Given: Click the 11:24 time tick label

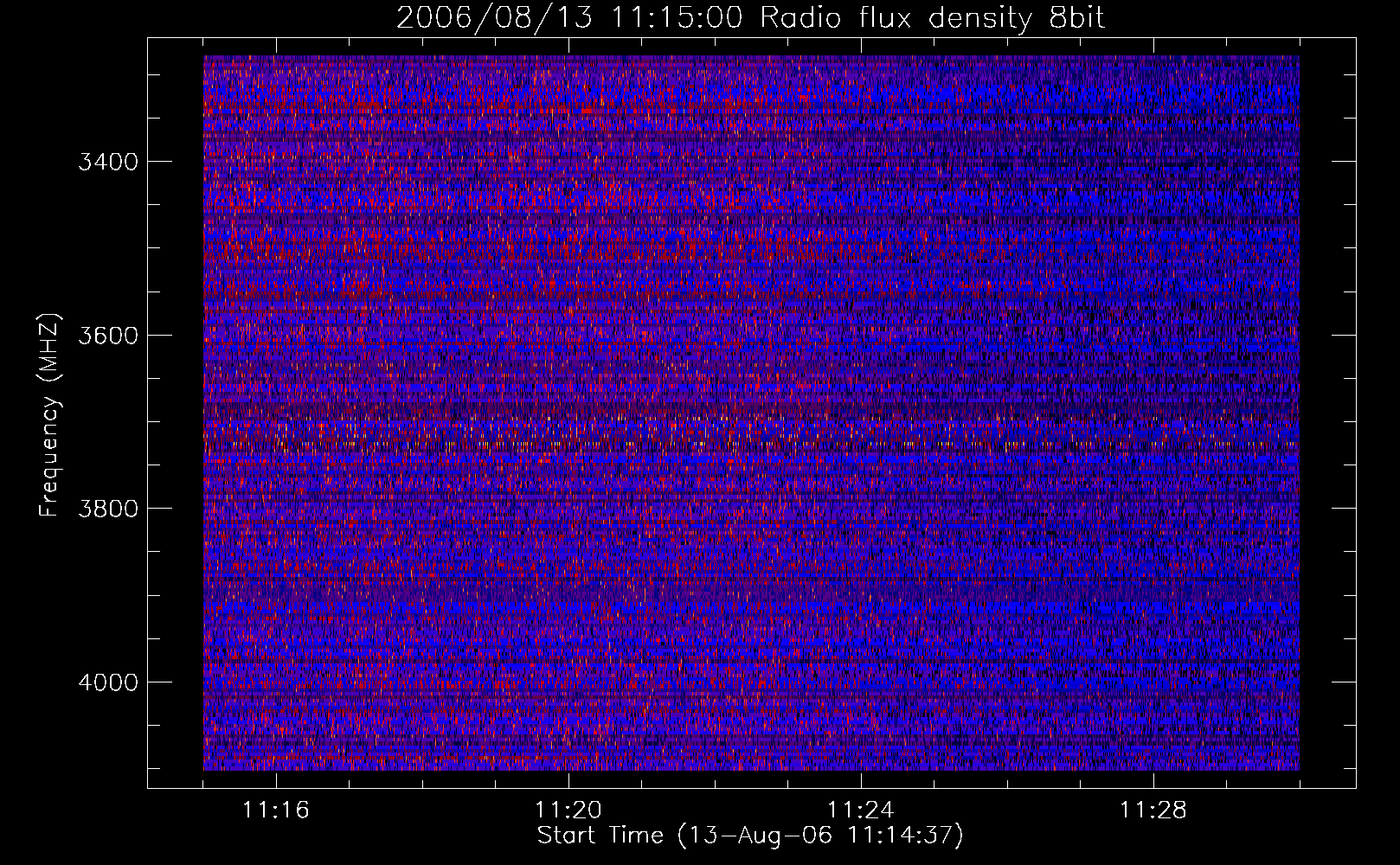Looking at the screenshot, I should point(861,811).
